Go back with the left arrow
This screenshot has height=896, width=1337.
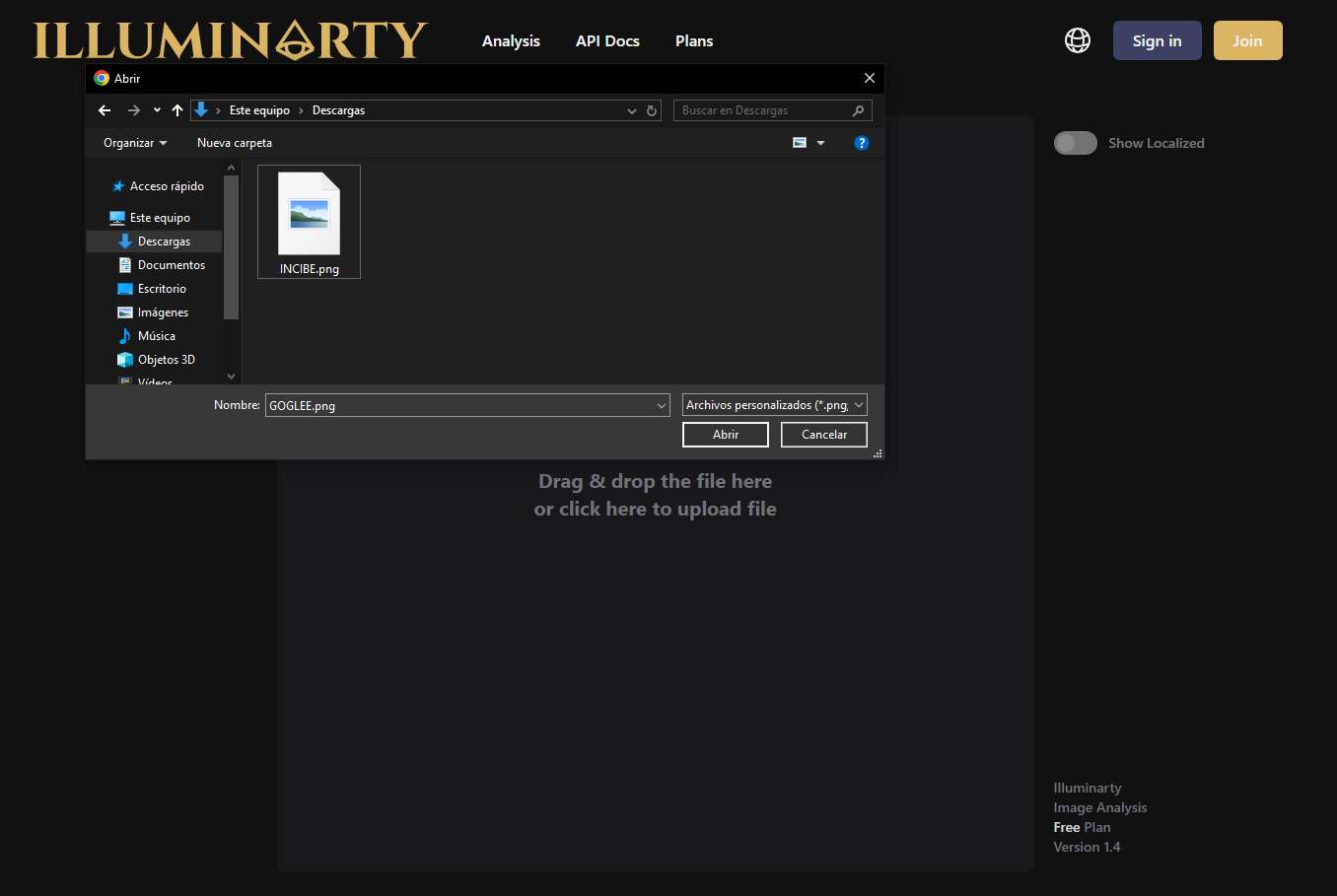105,110
